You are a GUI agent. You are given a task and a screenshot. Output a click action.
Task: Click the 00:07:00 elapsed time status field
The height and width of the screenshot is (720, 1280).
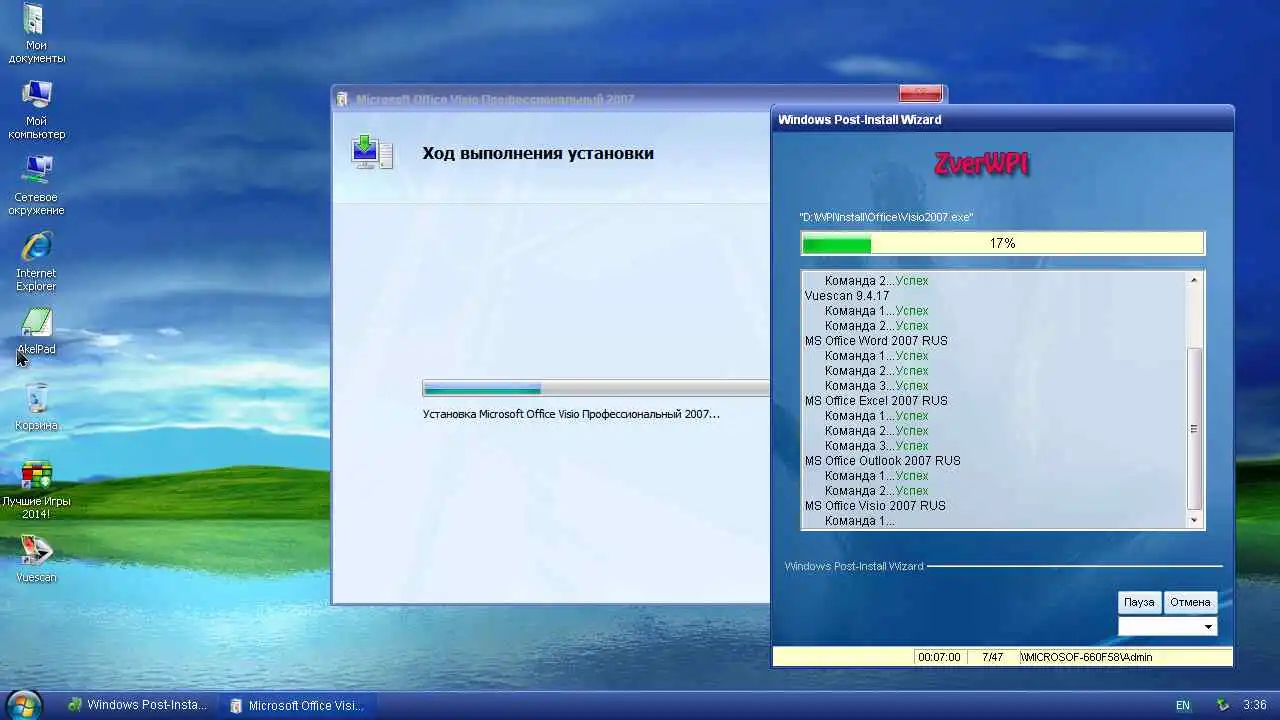[x=939, y=657]
